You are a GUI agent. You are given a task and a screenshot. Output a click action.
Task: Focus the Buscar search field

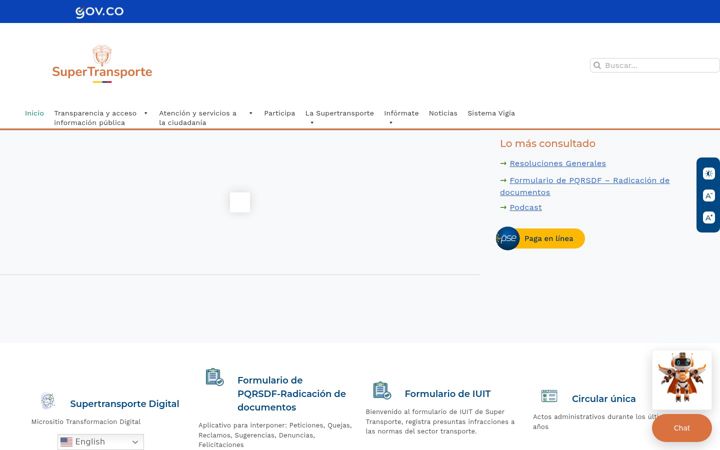coord(654,65)
